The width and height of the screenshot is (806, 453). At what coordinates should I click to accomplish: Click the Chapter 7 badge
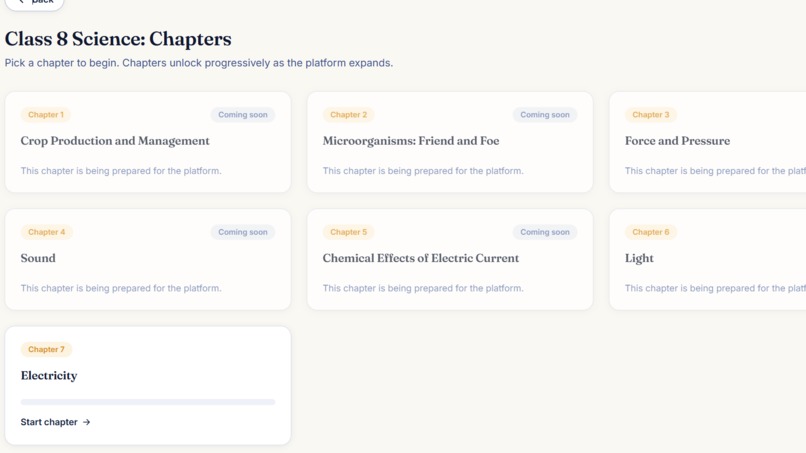tap(46, 350)
